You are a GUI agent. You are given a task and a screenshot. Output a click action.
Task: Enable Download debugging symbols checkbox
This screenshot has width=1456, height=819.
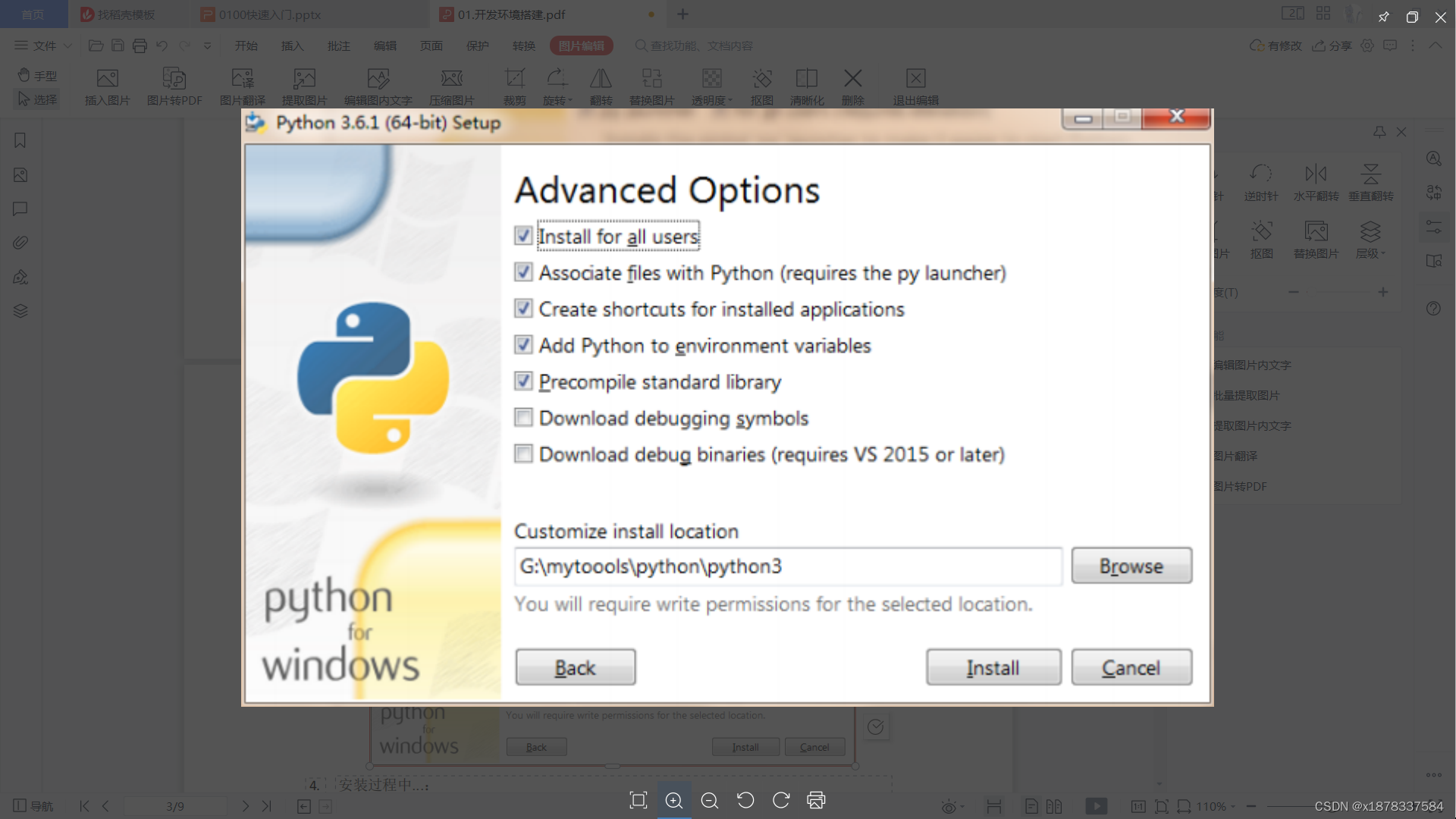[523, 418]
